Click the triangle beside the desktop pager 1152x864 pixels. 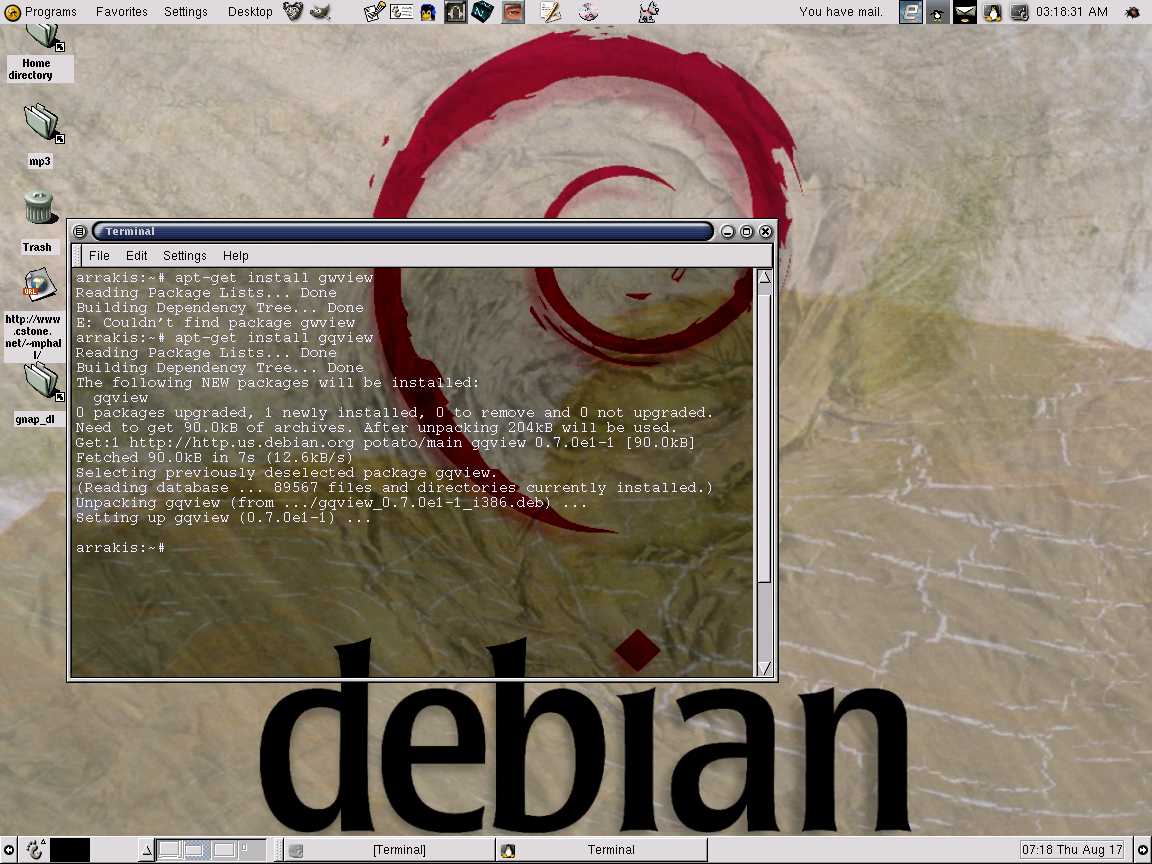pos(146,849)
